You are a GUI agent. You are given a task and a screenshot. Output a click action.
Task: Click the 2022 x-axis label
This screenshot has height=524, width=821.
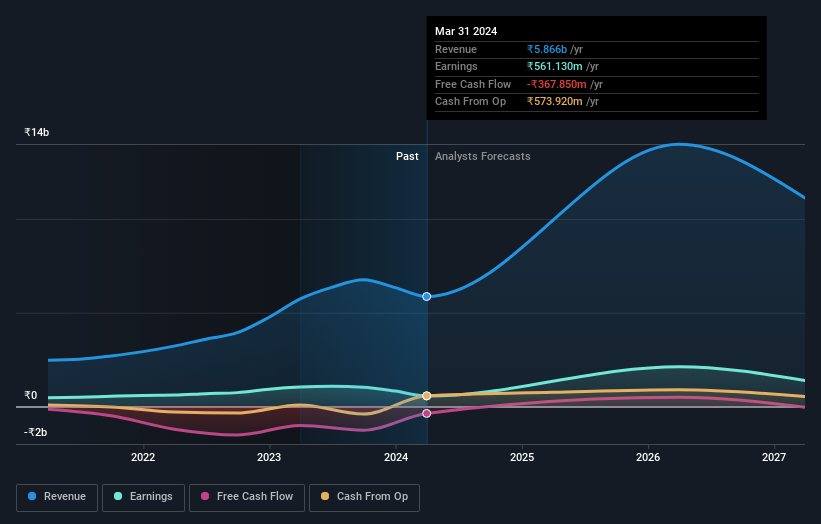click(x=143, y=458)
